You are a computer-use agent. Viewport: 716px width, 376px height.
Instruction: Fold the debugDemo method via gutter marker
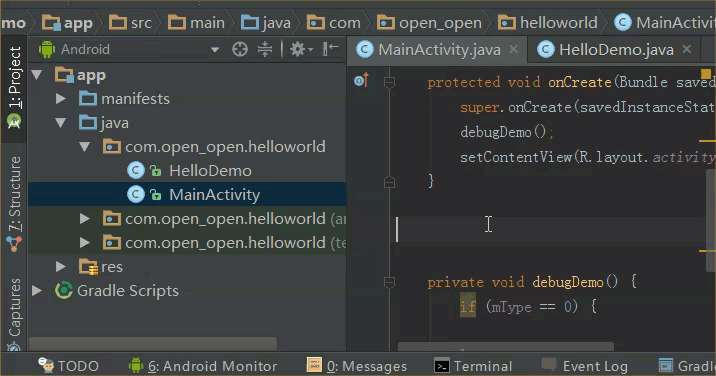click(389, 282)
